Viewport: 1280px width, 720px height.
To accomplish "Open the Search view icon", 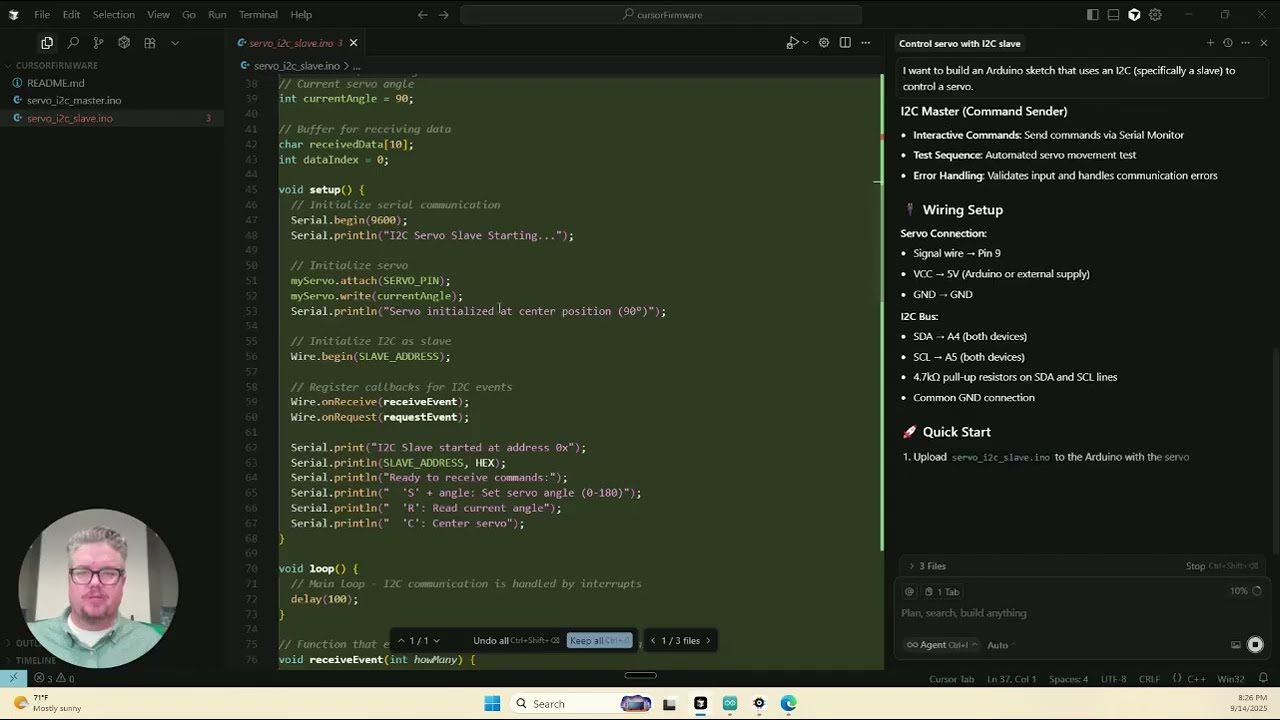I will coord(73,43).
